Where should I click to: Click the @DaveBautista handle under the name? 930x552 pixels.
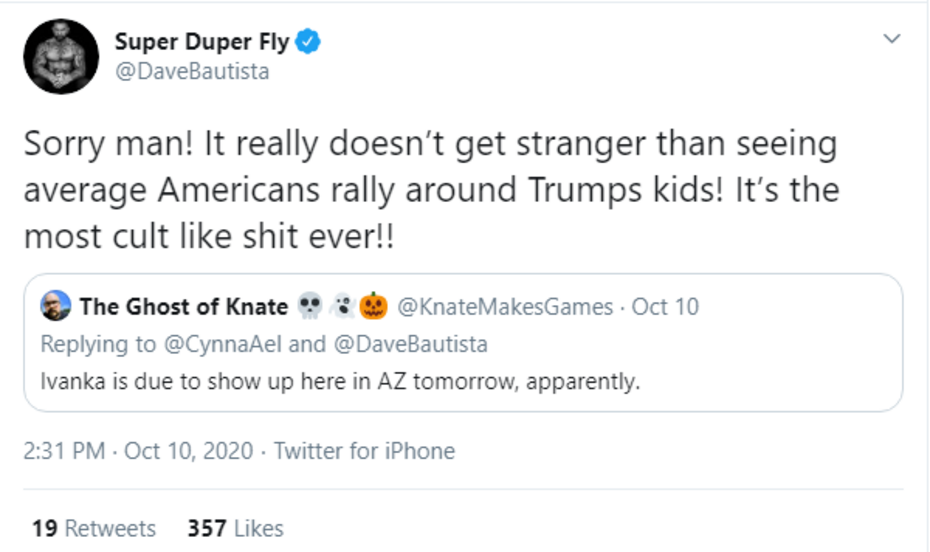coord(192,72)
